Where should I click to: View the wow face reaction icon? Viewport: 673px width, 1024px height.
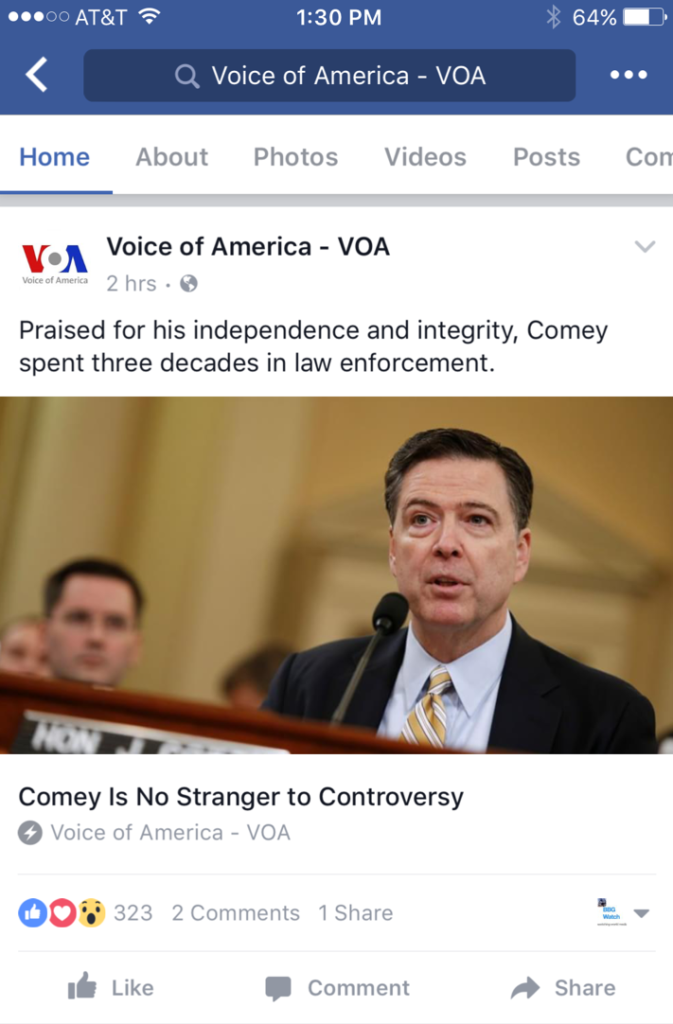(x=91, y=912)
